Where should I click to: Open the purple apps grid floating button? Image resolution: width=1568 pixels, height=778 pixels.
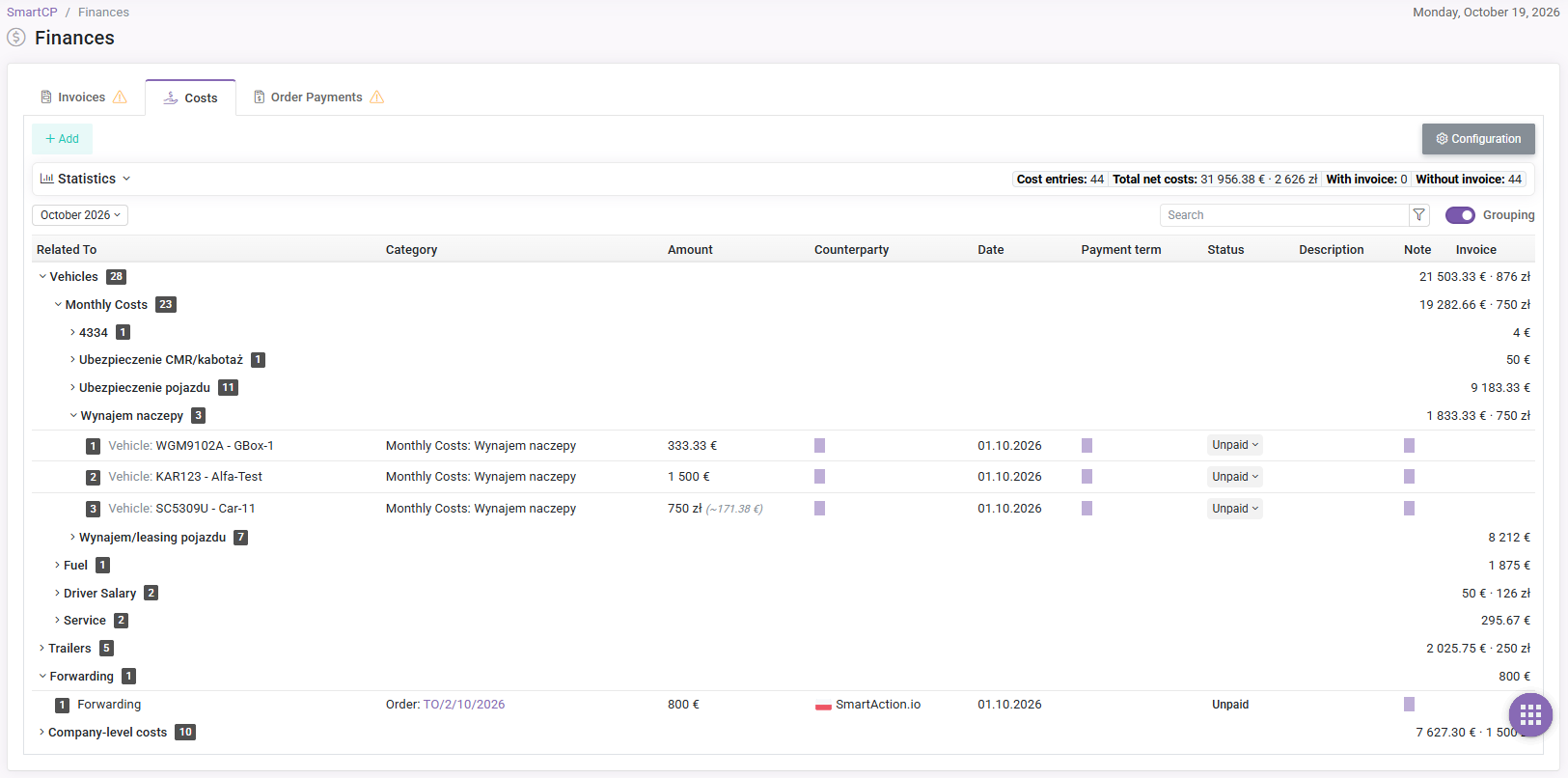[x=1530, y=715]
